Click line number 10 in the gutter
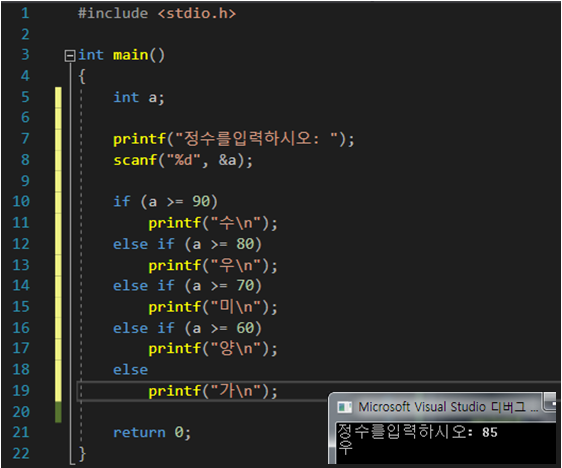The image size is (562, 468). point(21,201)
